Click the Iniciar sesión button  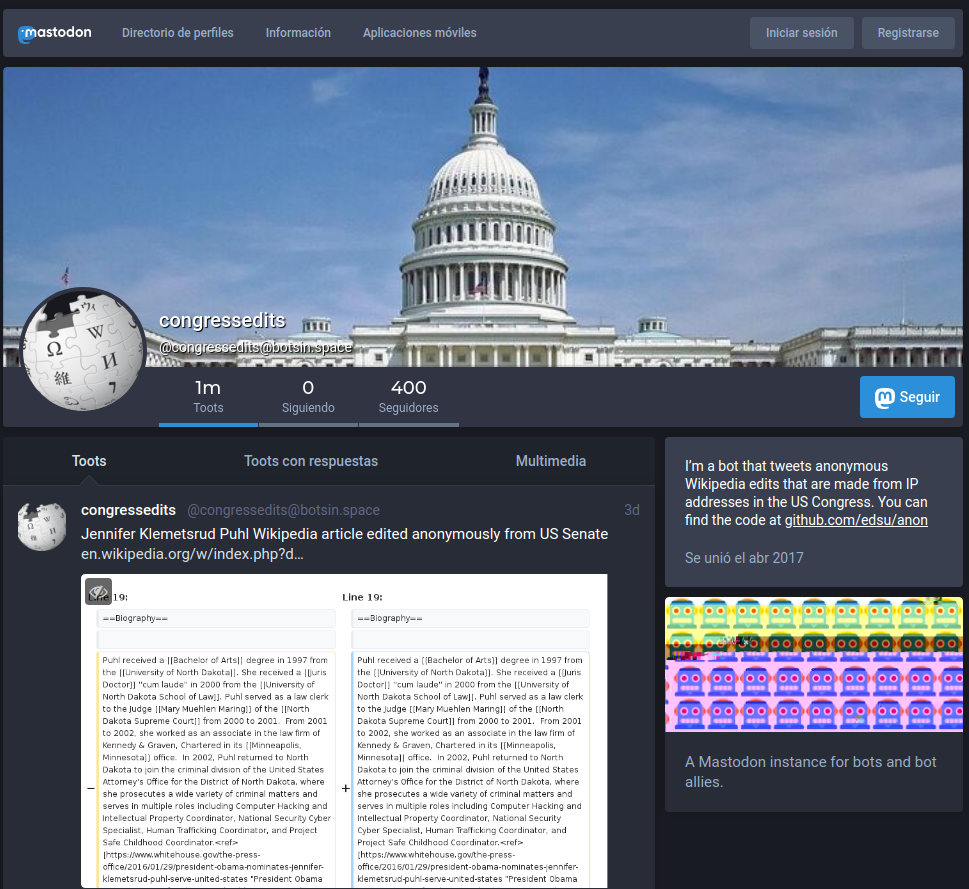coord(802,33)
